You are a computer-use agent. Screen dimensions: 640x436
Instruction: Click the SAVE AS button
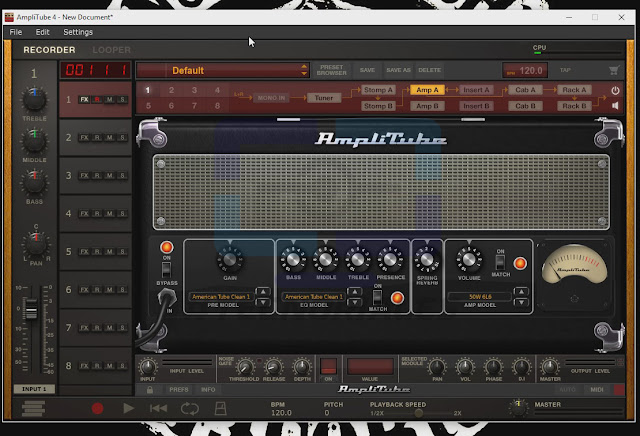tap(398, 70)
